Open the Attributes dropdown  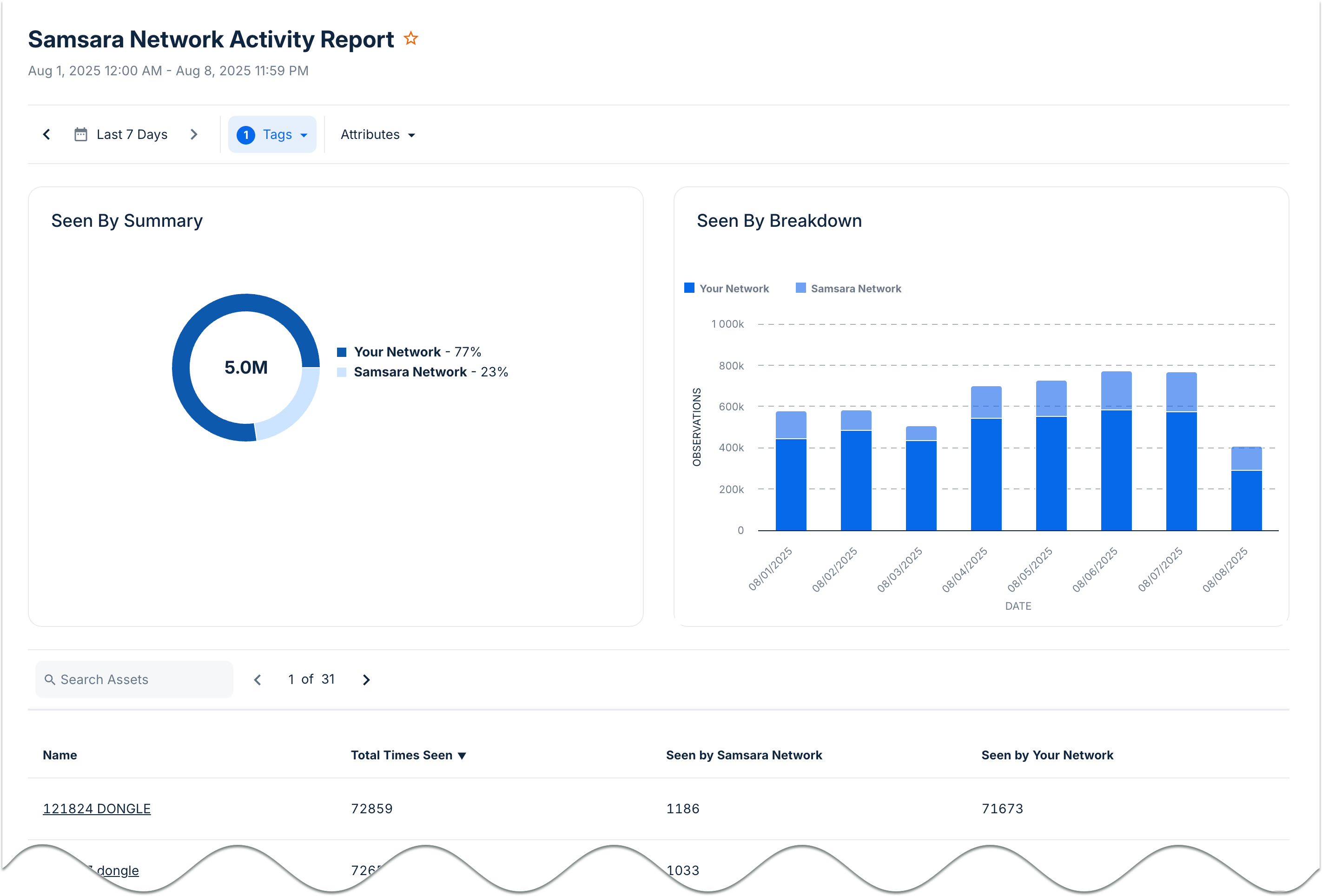(x=377, y=134)
